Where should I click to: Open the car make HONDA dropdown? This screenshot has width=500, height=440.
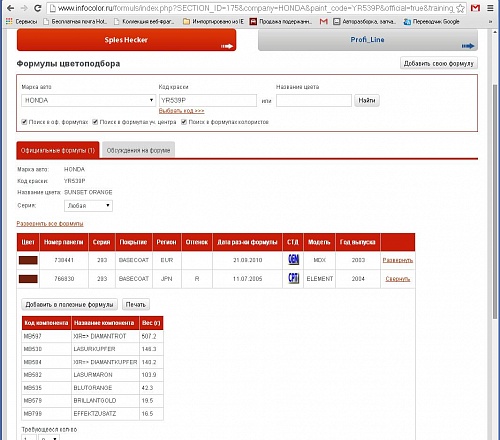point(88,100)
